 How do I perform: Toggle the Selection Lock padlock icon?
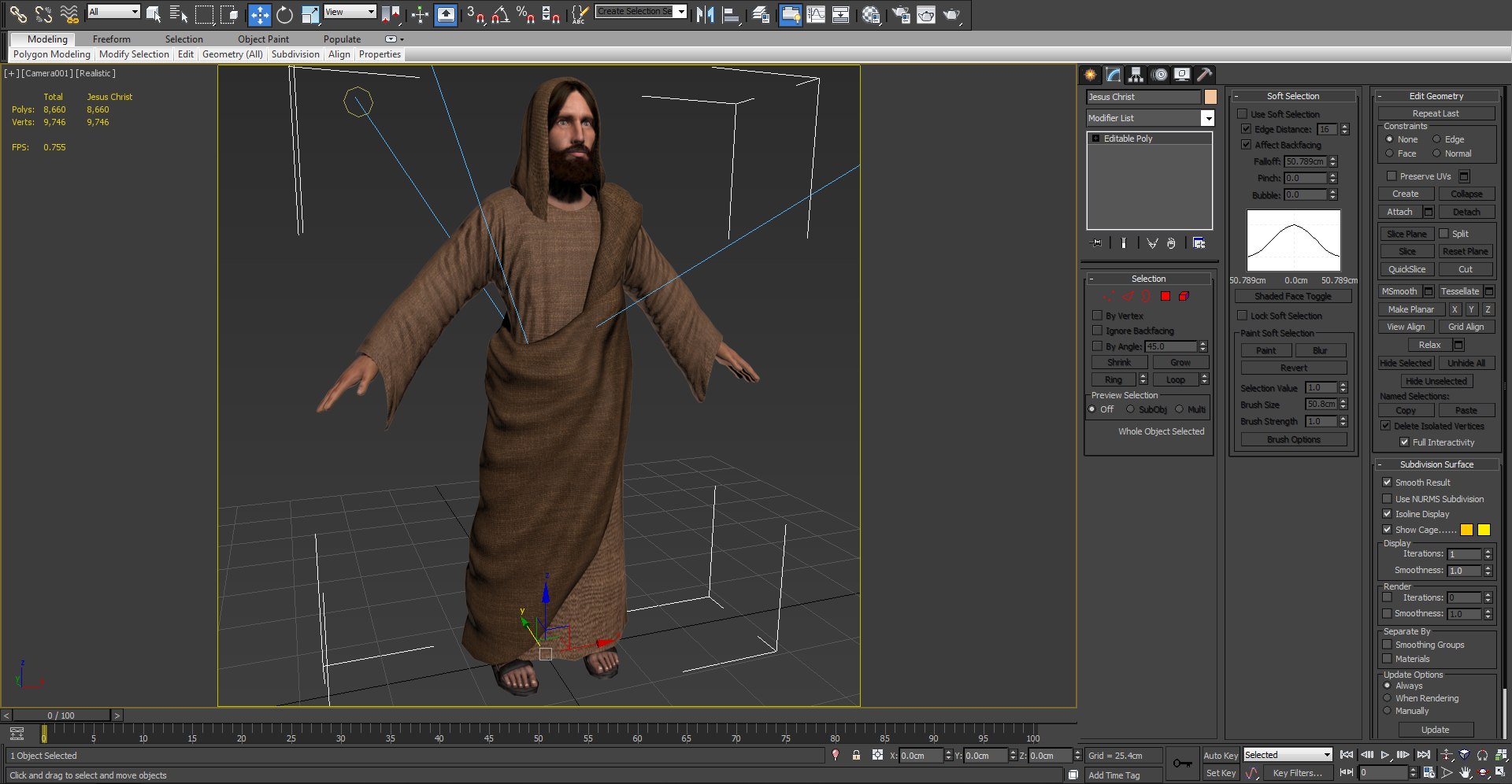point(856,755)
